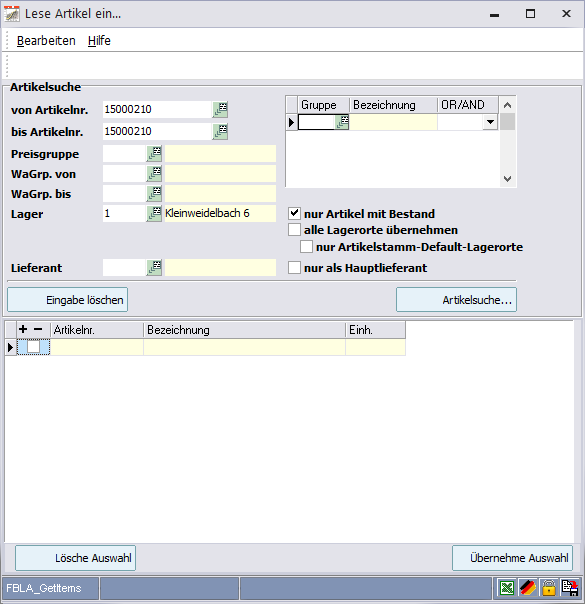This screenshot has height=604, width=585.
Task: Click scroll down arrow in Gruppe grid
Action: [508, 179]
